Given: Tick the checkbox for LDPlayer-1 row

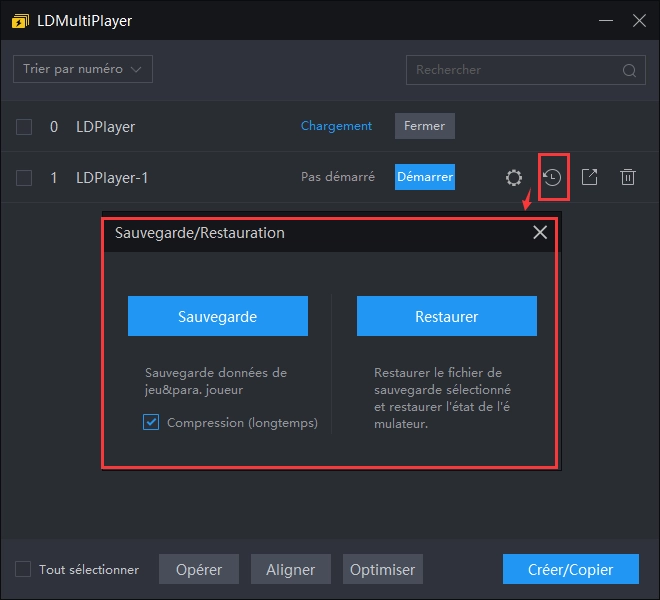Looking at the screenshot, I should [24, 177].
